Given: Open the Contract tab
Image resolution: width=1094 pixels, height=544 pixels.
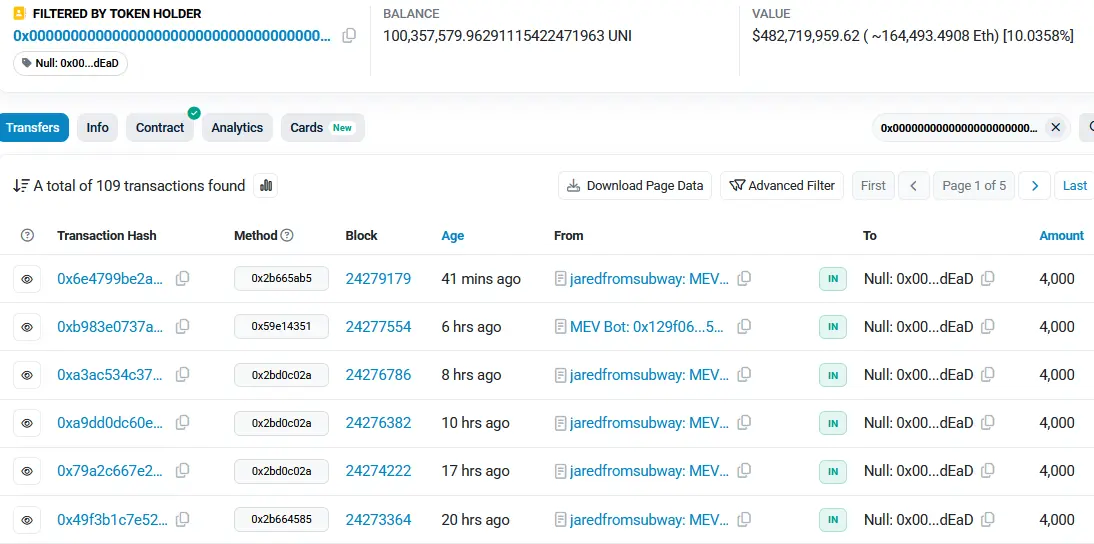Looking at the screenshot, I should tap(160, 128).
